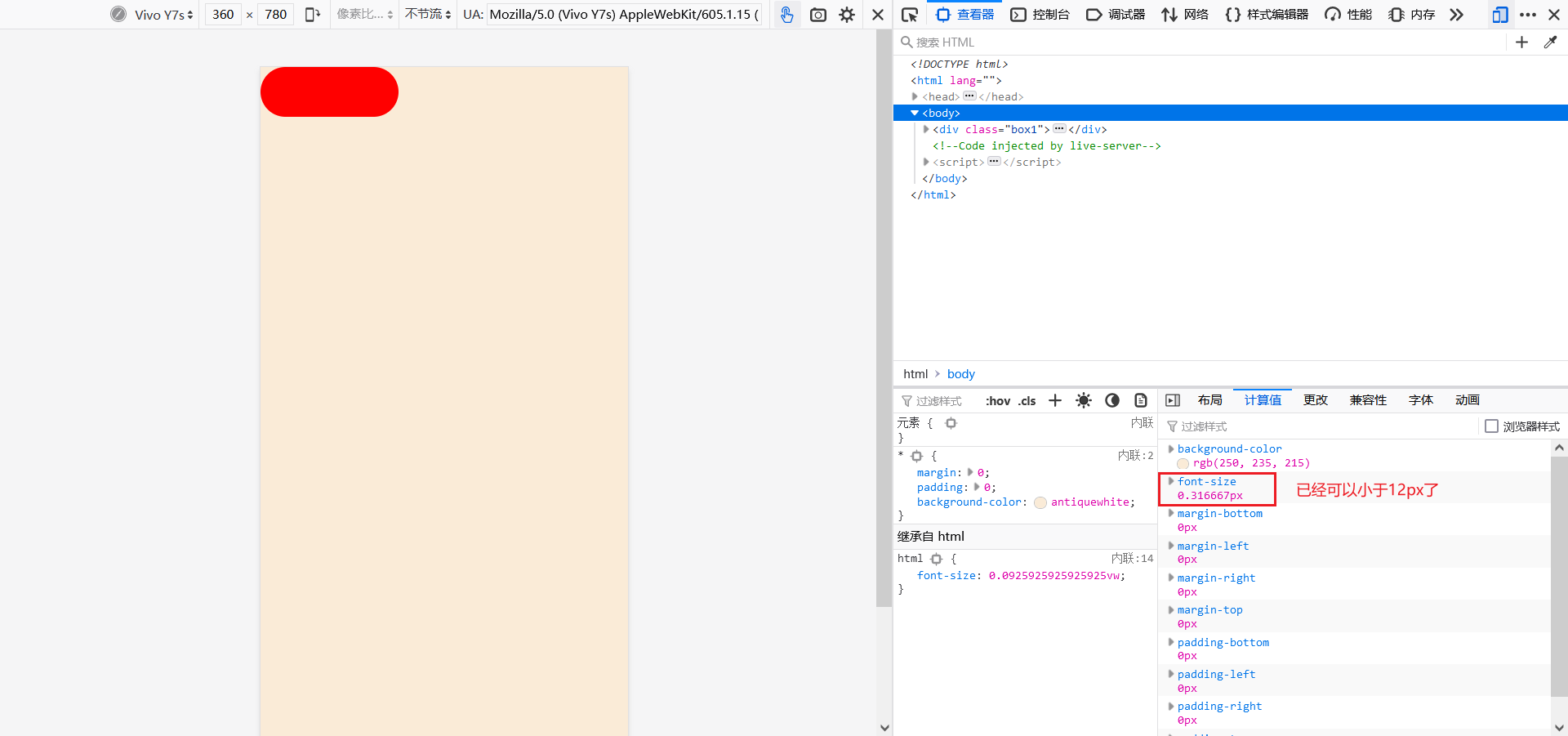Click the user agent input field
Screen dimensions: 1568x736
(x=624, y=15)
